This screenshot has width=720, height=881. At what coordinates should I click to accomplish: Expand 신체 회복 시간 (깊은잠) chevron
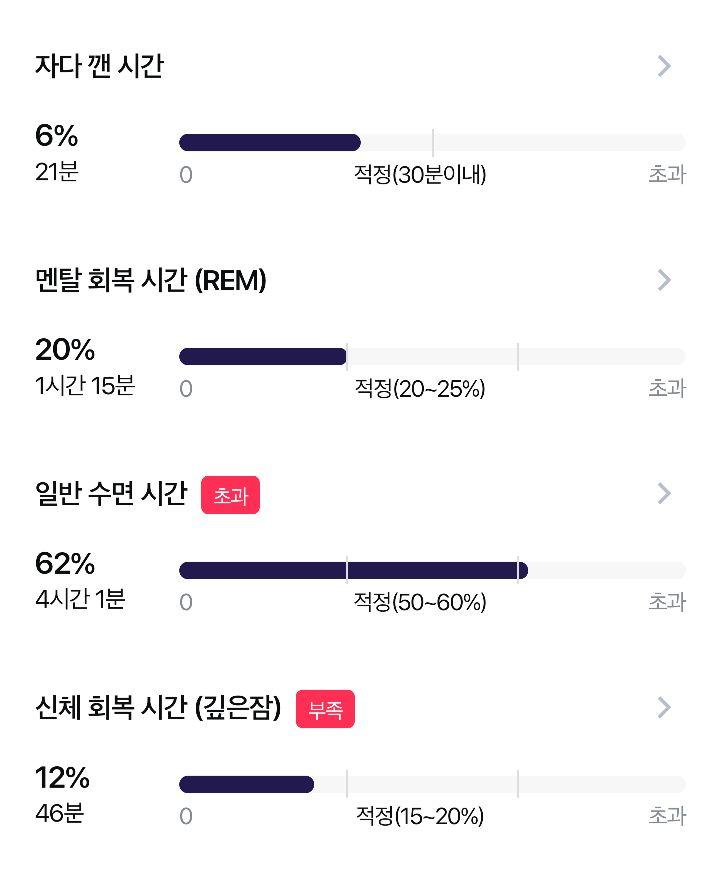click(x=664, y=707)
